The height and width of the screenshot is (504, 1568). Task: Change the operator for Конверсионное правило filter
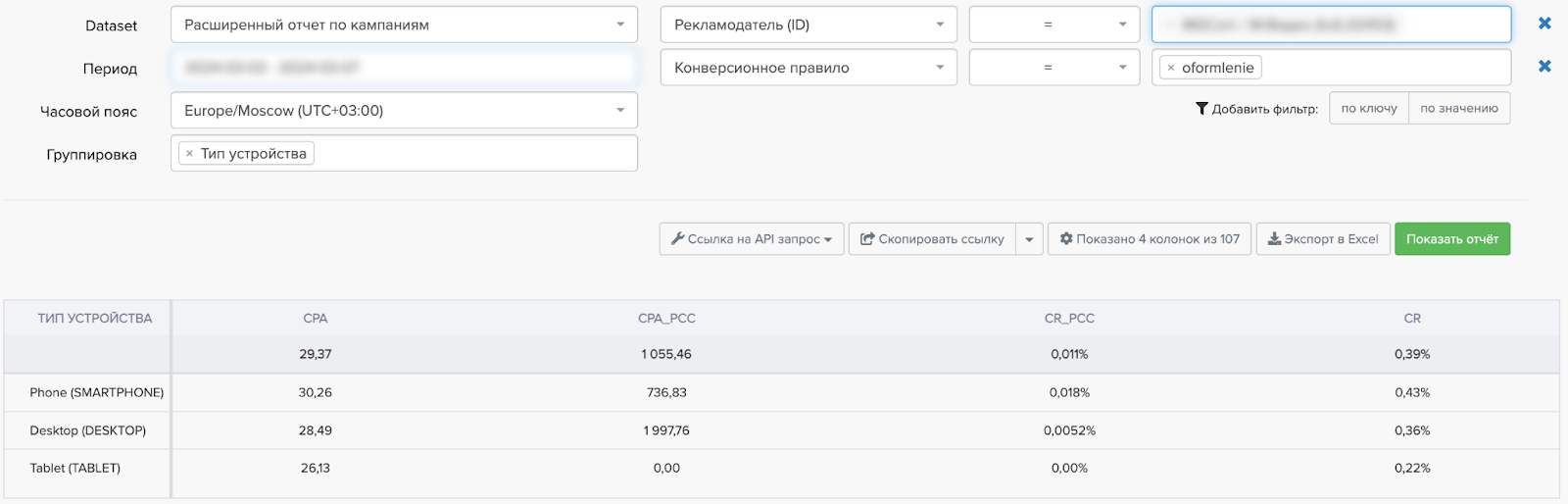[x=1053, y=68]
